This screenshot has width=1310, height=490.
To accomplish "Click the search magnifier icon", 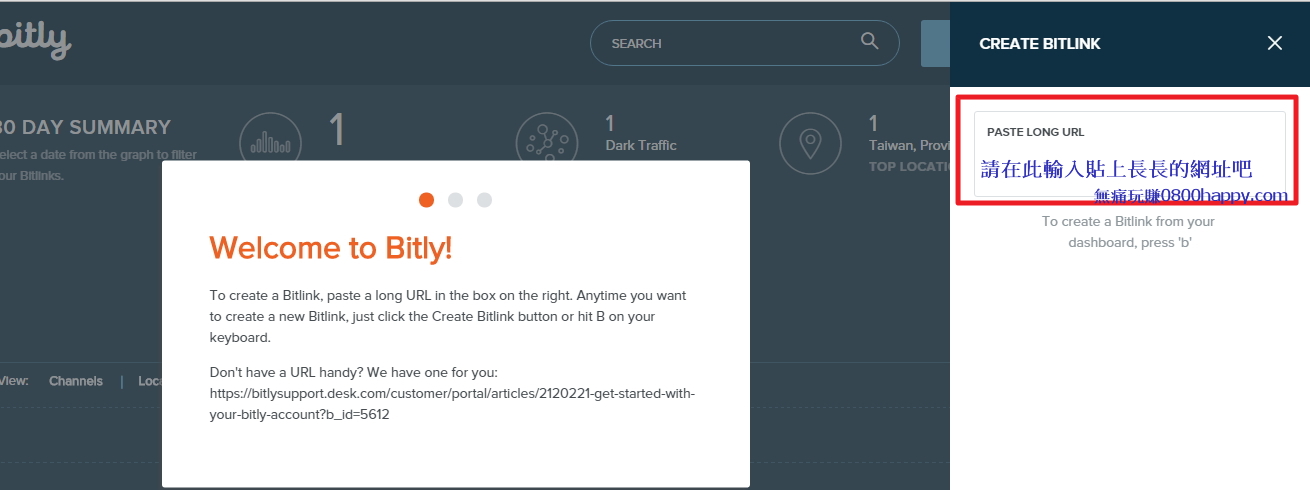I will (869, 41).
